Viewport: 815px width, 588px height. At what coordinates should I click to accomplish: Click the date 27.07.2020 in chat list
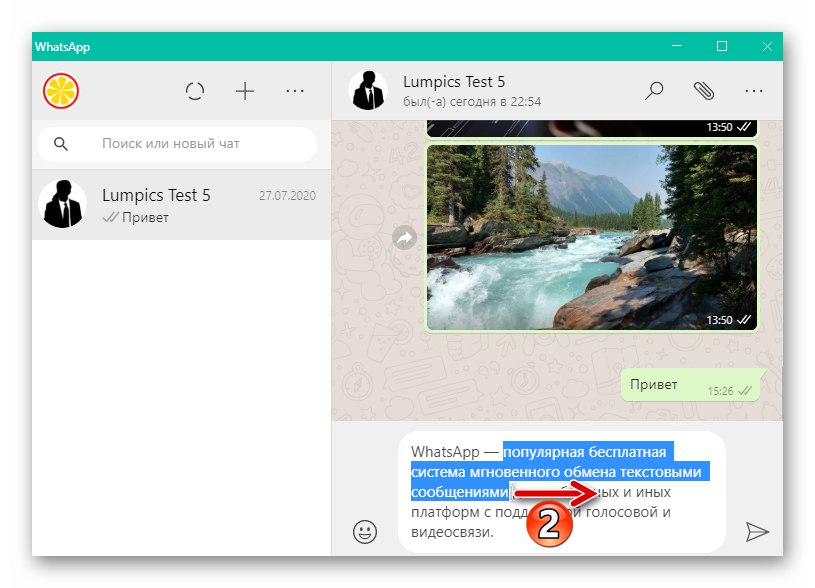[x=287, y=195]
